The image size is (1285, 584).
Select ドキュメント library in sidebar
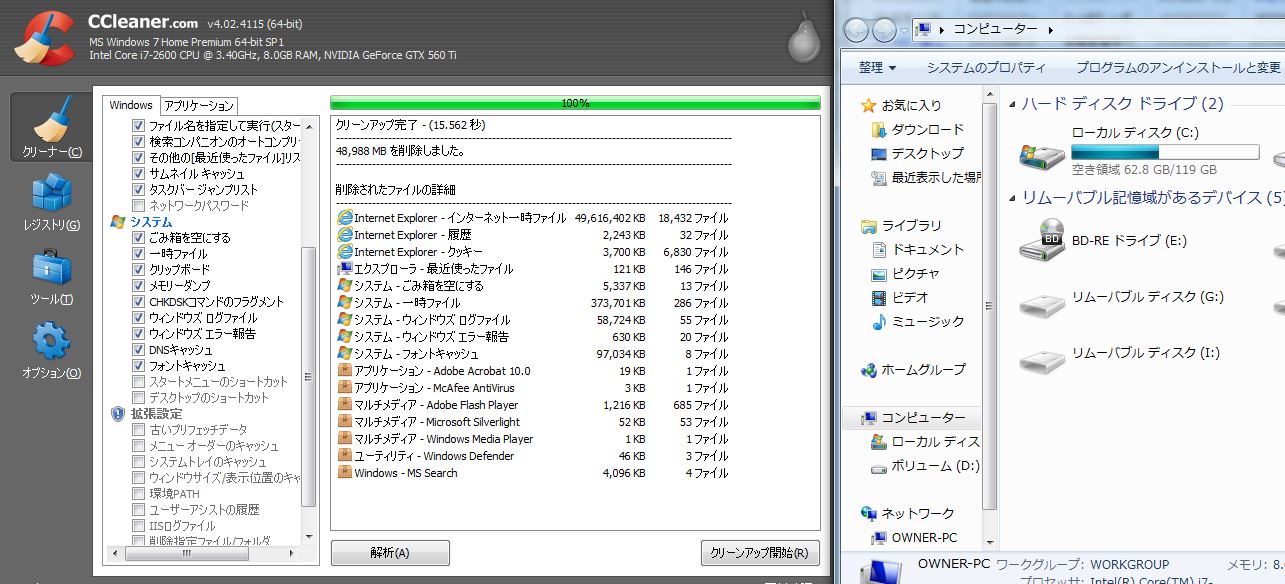[917, 249]
